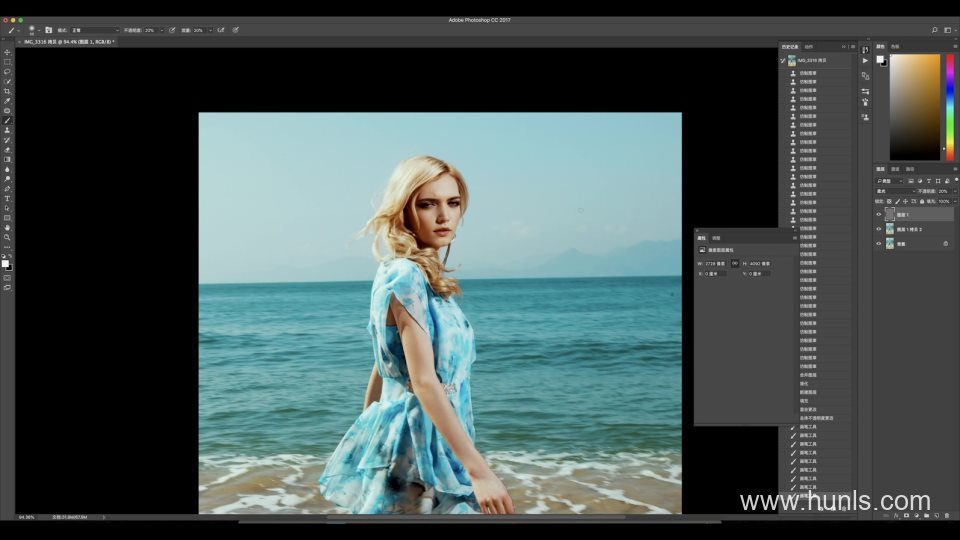Select the Eyedropper tool

[x=7, y=101]
